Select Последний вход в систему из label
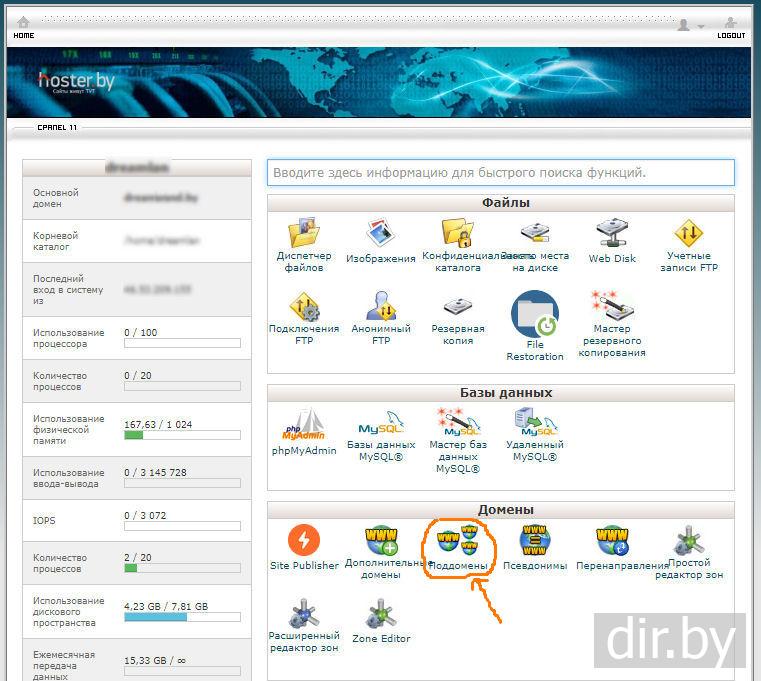Image resolution: width=761 pixels, height=681 pixels. [68, 289]
